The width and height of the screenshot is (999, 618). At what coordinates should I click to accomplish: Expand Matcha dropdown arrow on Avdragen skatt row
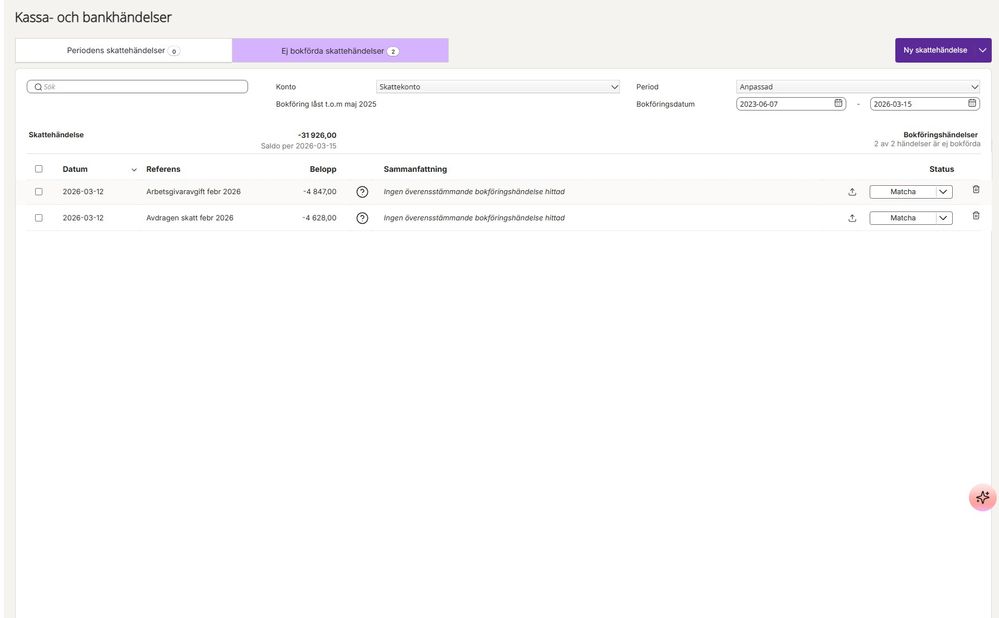point(944,218)
